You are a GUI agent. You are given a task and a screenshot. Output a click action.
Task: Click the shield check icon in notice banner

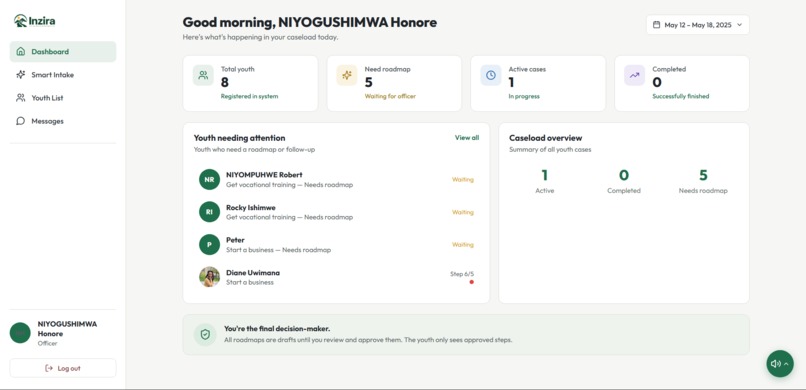205,335
